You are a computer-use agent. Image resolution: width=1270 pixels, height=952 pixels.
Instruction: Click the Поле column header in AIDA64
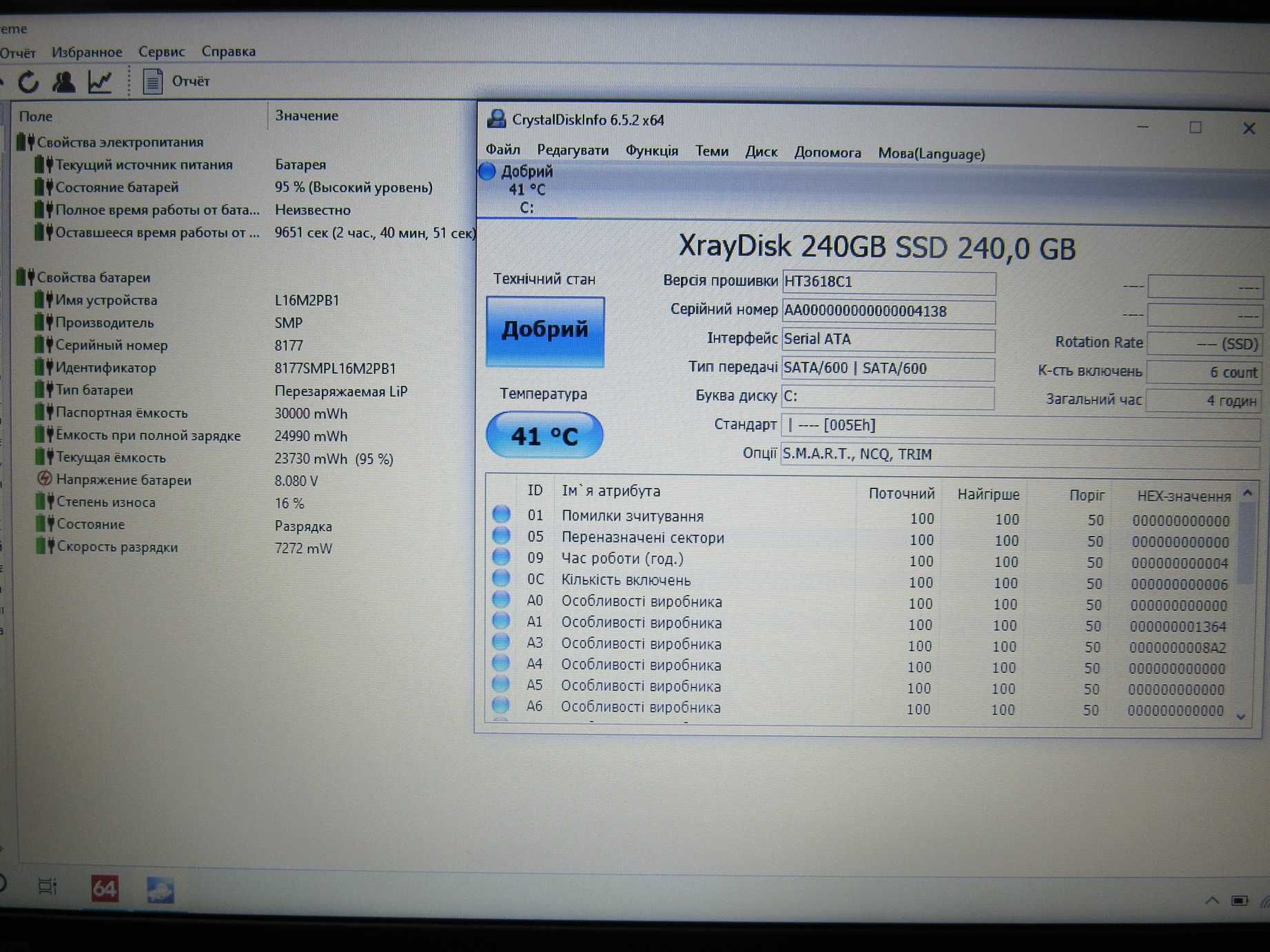point(36,116)
